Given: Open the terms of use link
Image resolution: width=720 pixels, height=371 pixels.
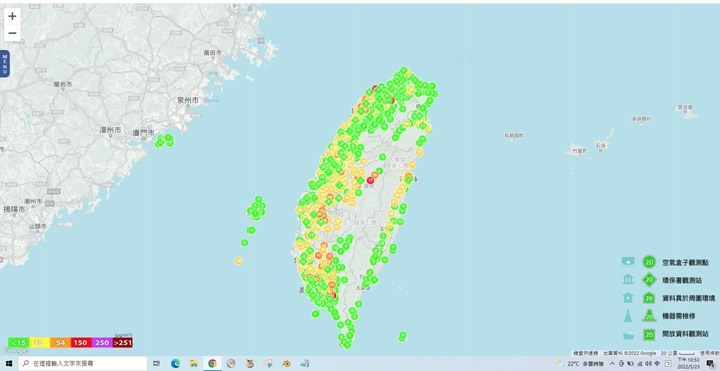Looking at the screenshot, I should (710, 353).
